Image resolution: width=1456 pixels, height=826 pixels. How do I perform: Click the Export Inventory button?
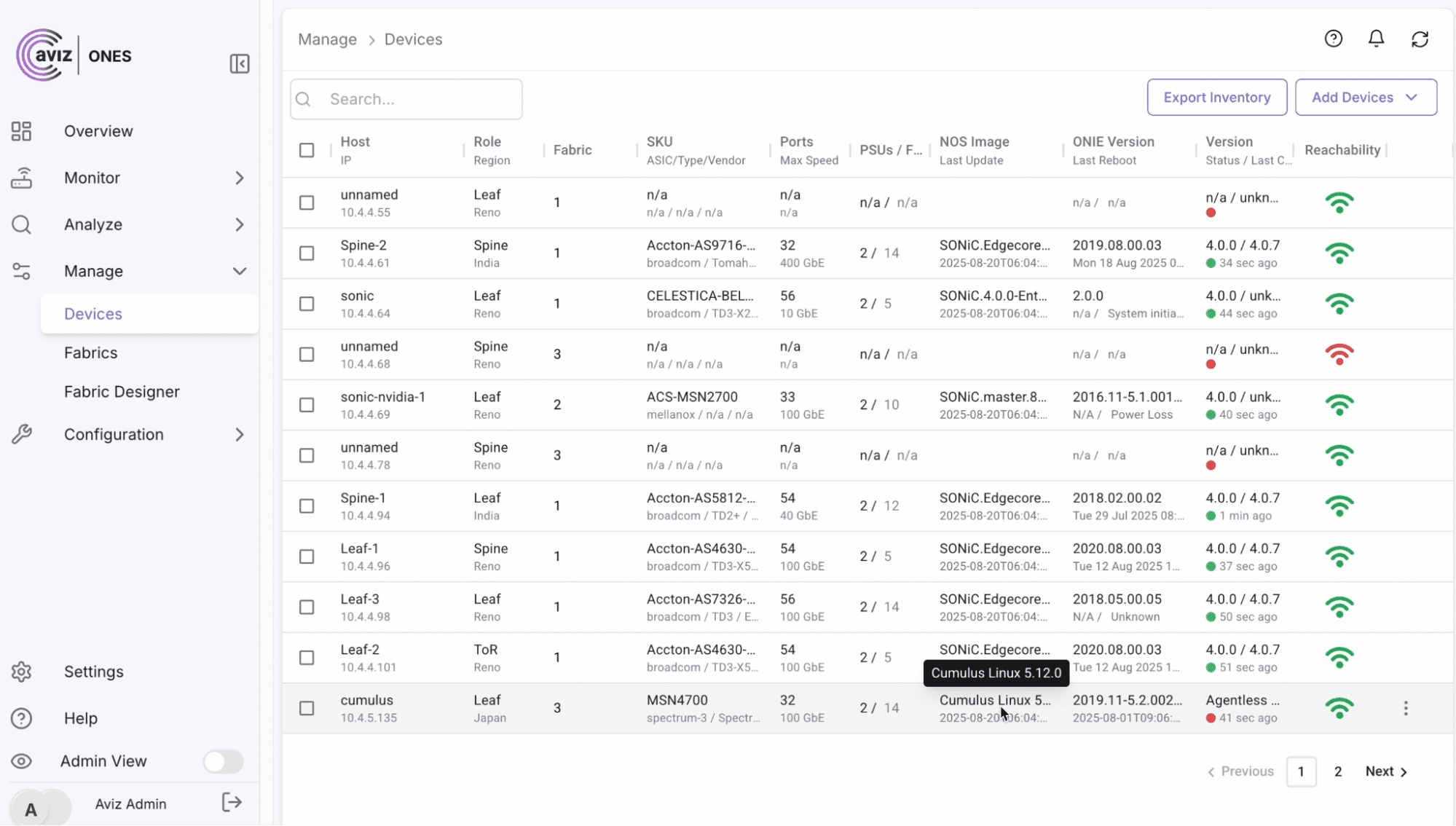tap(1216, 97)
